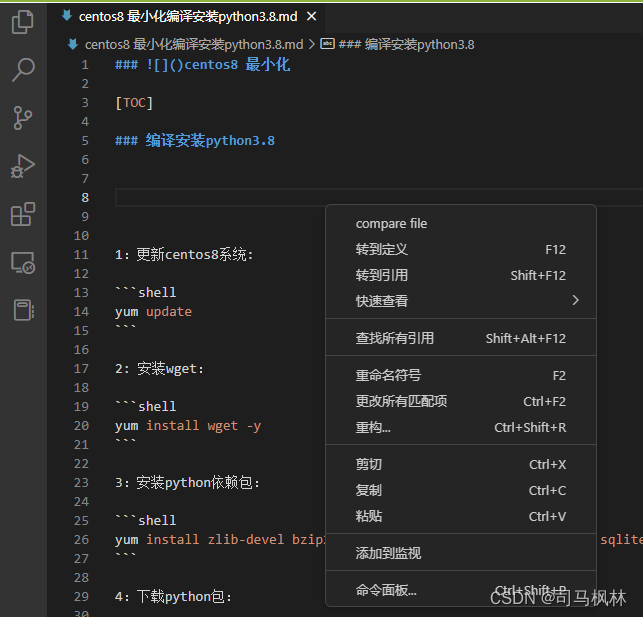Click the breadcrumb symbol string icon
643x617 pixels.
pos(327,43)
